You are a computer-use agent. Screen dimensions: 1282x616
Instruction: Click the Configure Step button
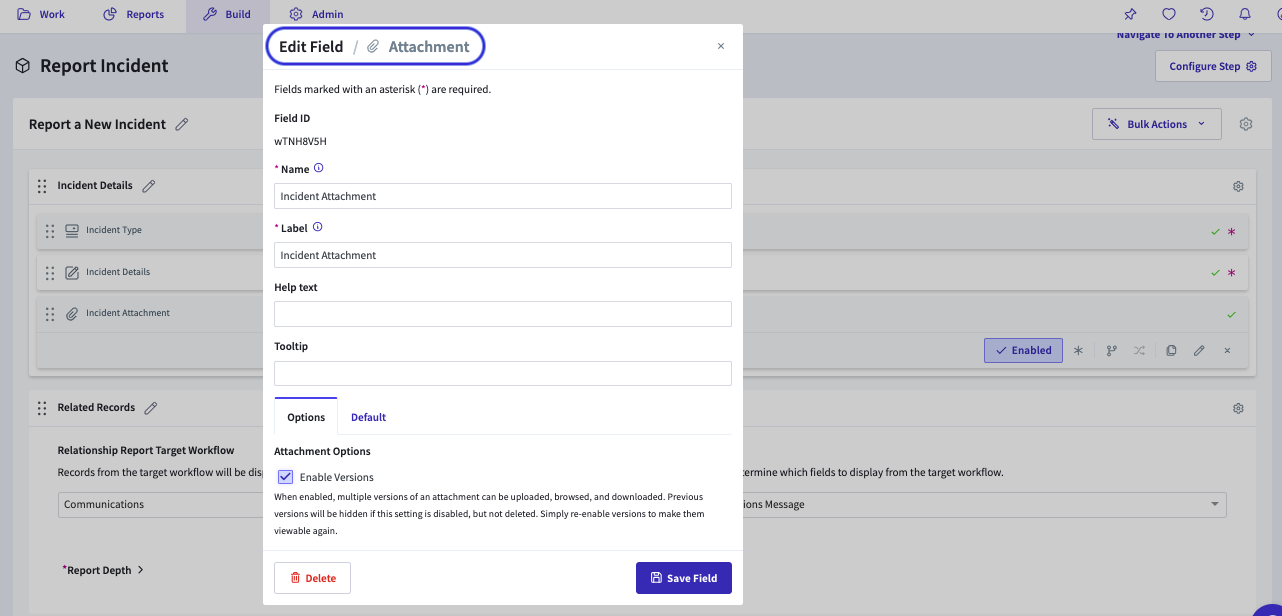pos(1213,66)
